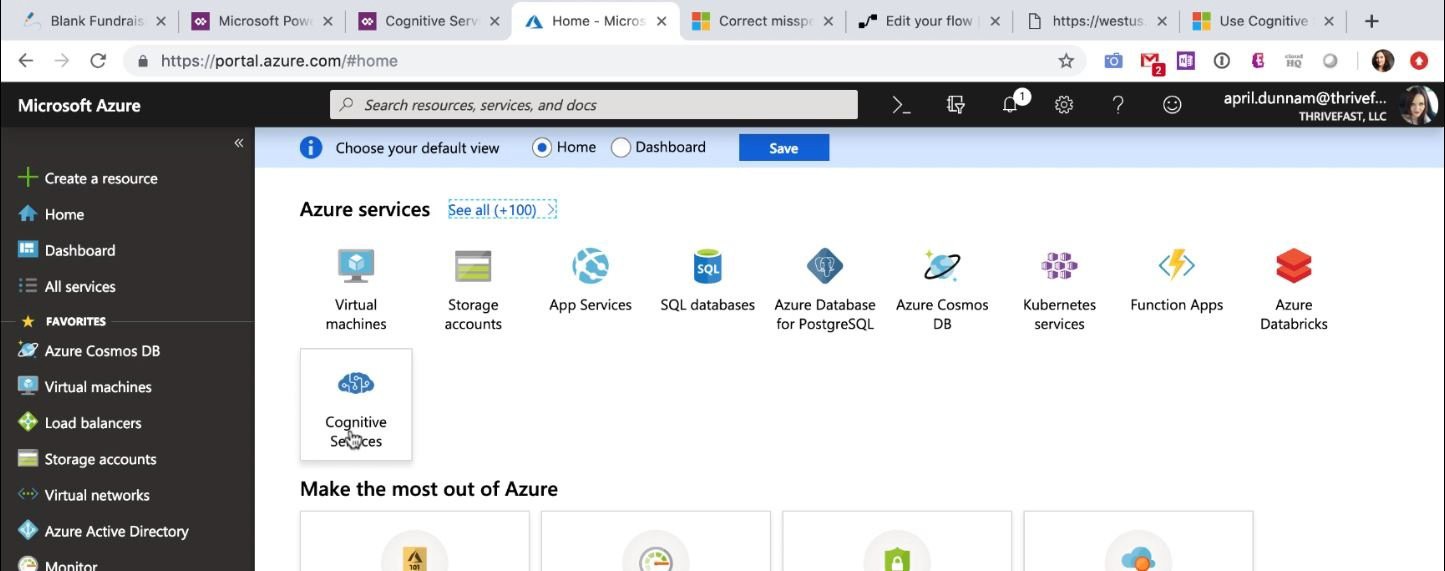Open Feedback smiley icon
Screen dimensions: 1445x571
1172,105
